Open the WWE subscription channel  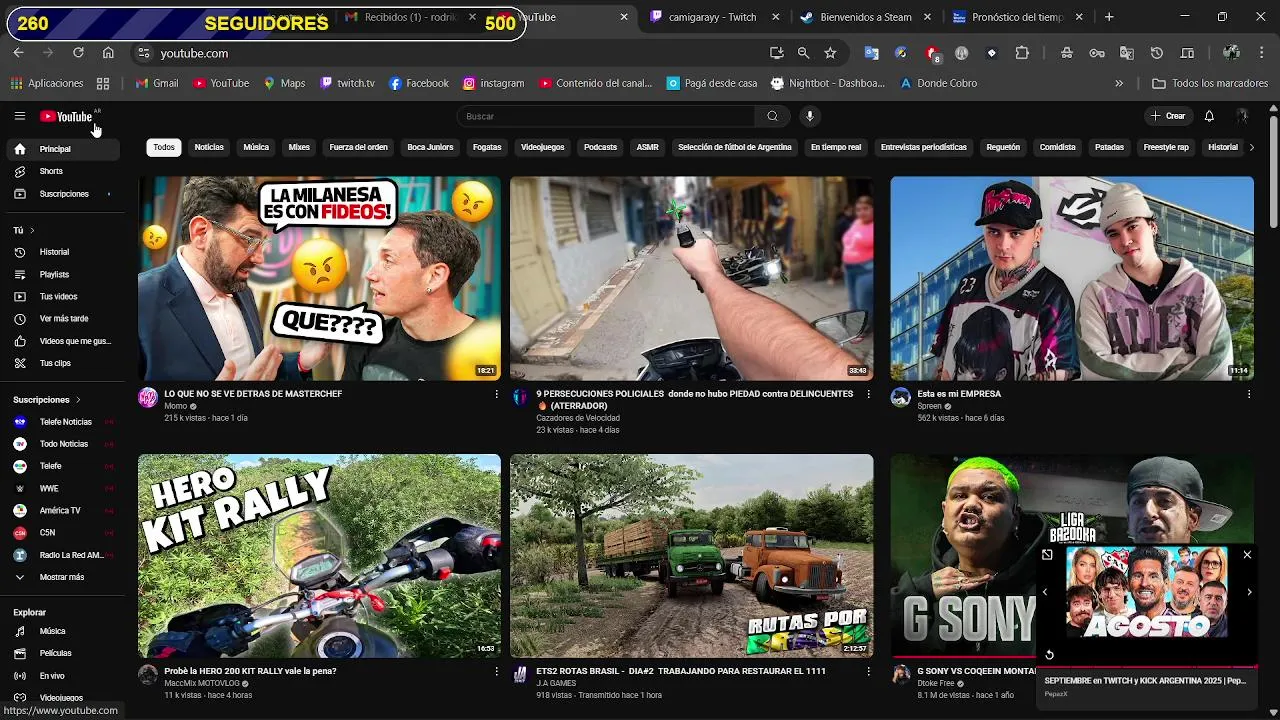coord(63,488)
